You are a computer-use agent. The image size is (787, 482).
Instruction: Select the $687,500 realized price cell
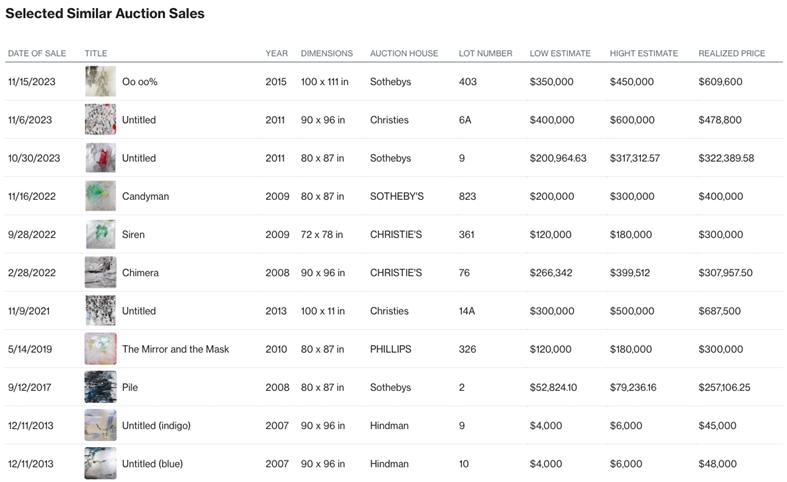pos(719,311)
